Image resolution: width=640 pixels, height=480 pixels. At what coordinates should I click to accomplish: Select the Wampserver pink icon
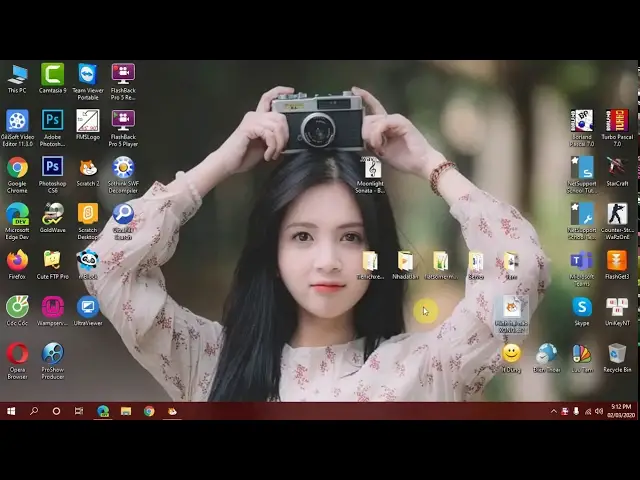click(x=52, y=311)
